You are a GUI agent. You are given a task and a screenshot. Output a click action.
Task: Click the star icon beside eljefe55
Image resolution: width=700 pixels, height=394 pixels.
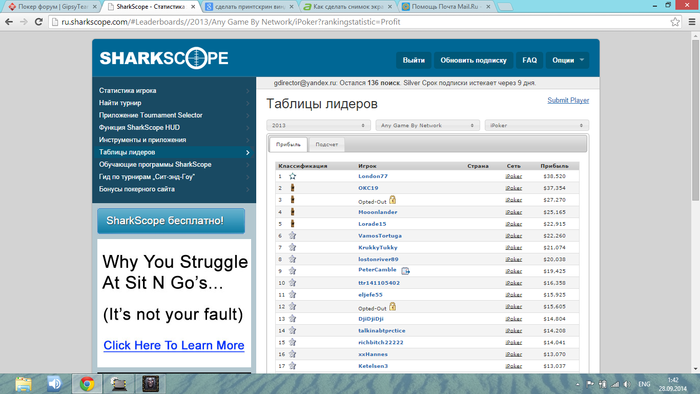coord(292,294)
